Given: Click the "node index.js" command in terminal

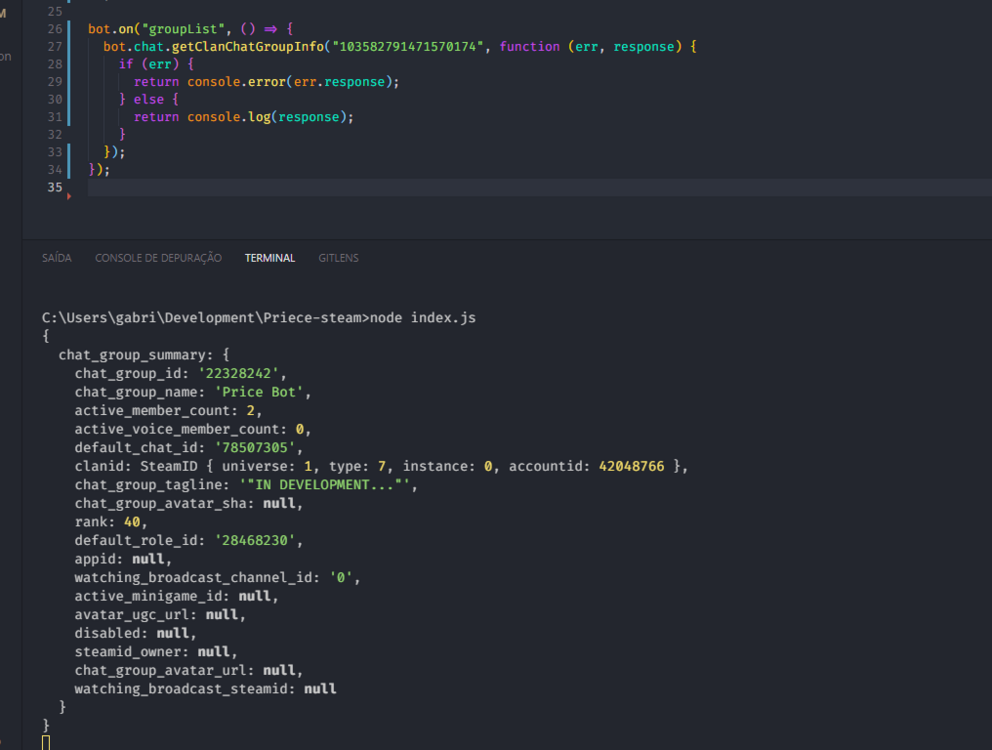Looking at the screenshot, I should (x=423, y=318).
